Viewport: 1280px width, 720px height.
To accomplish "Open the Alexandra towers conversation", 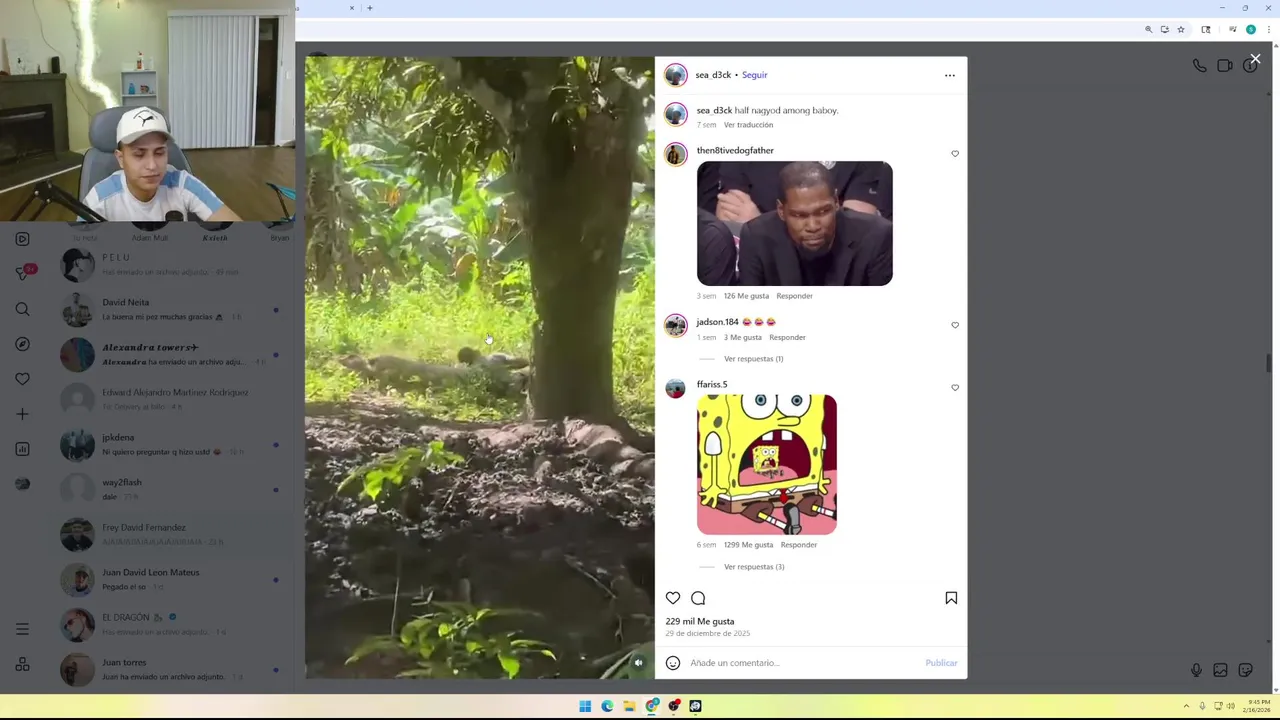I will [170, 354].
